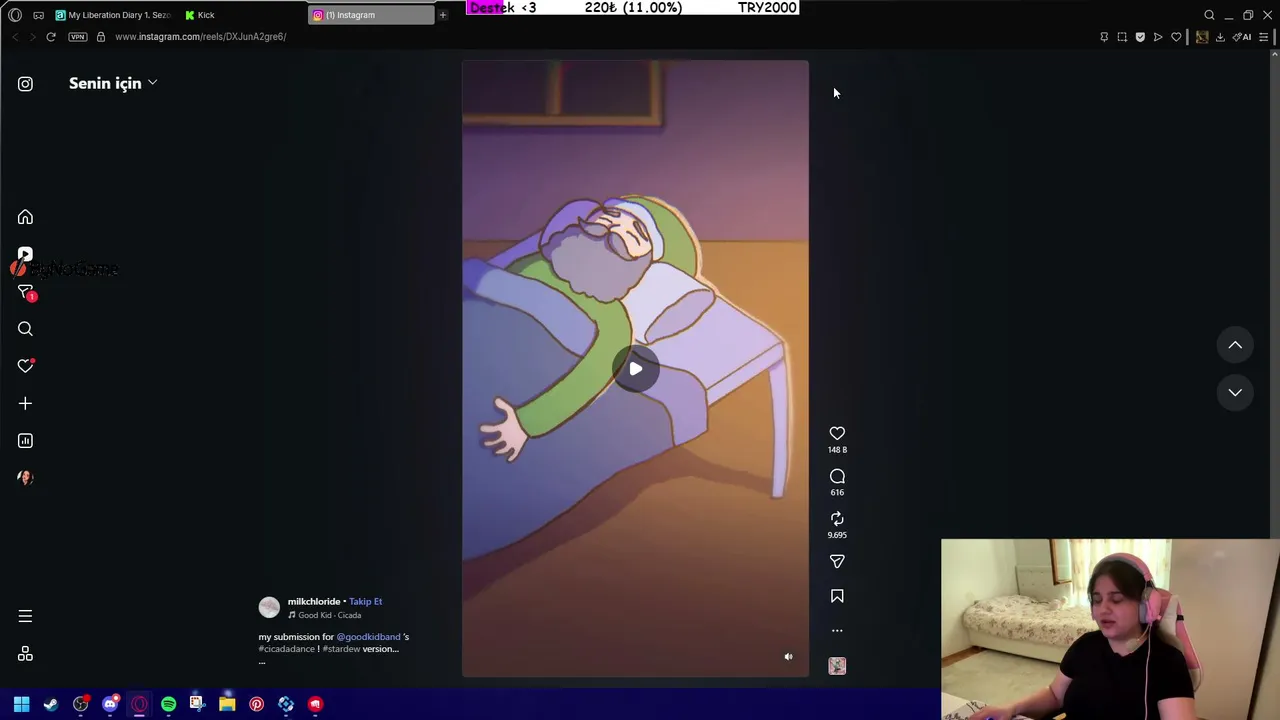Toggle the reel's sound
1280x720 pixels.
788,657
